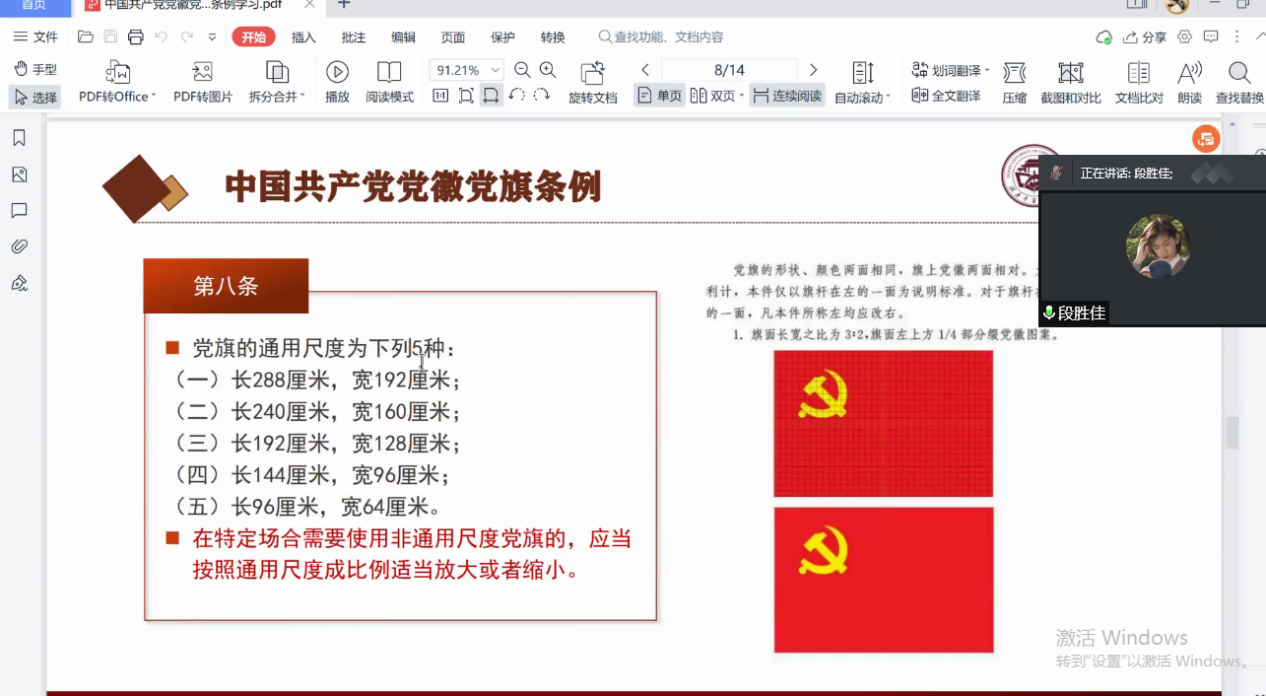The width and height of the screenshot is (1266, 696).
Task: Enter 阅读模式 reading mode
Action: click(x=389, y=73)
